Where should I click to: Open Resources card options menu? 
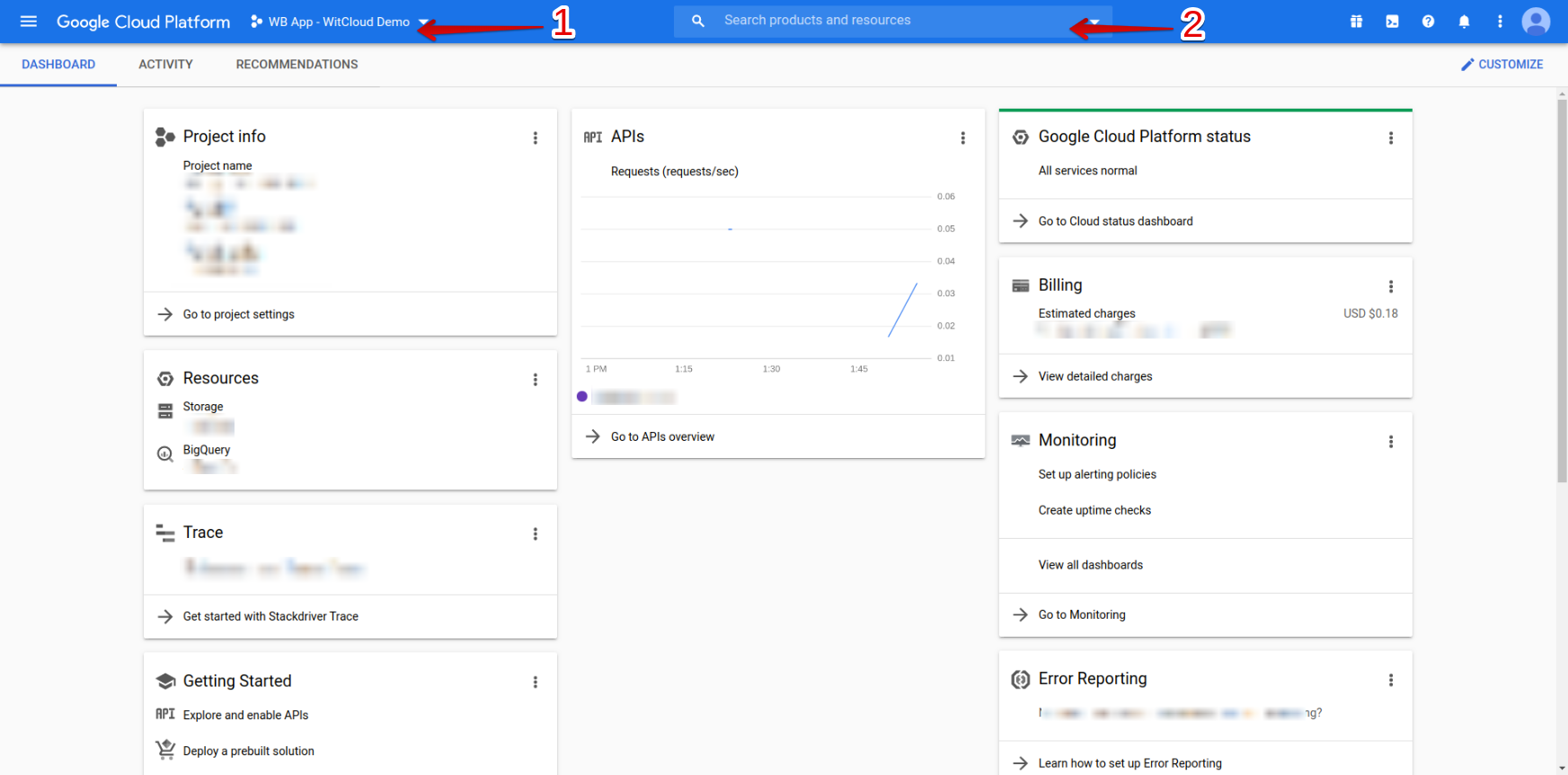(x=536, y=380)
